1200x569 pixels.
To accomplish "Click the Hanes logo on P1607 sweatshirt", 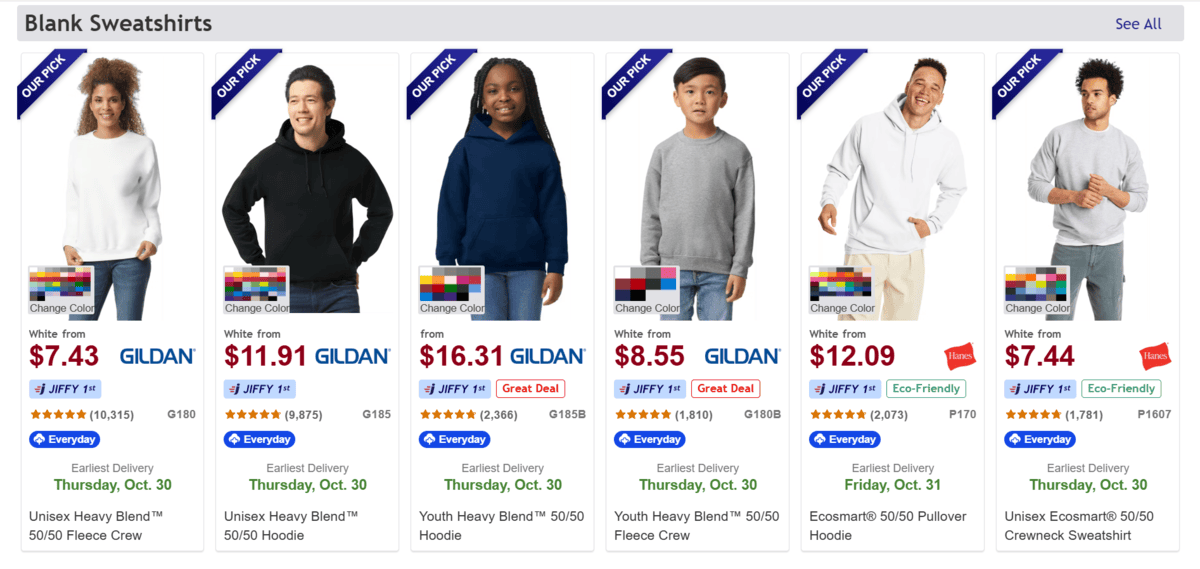I will [1154, 356].
